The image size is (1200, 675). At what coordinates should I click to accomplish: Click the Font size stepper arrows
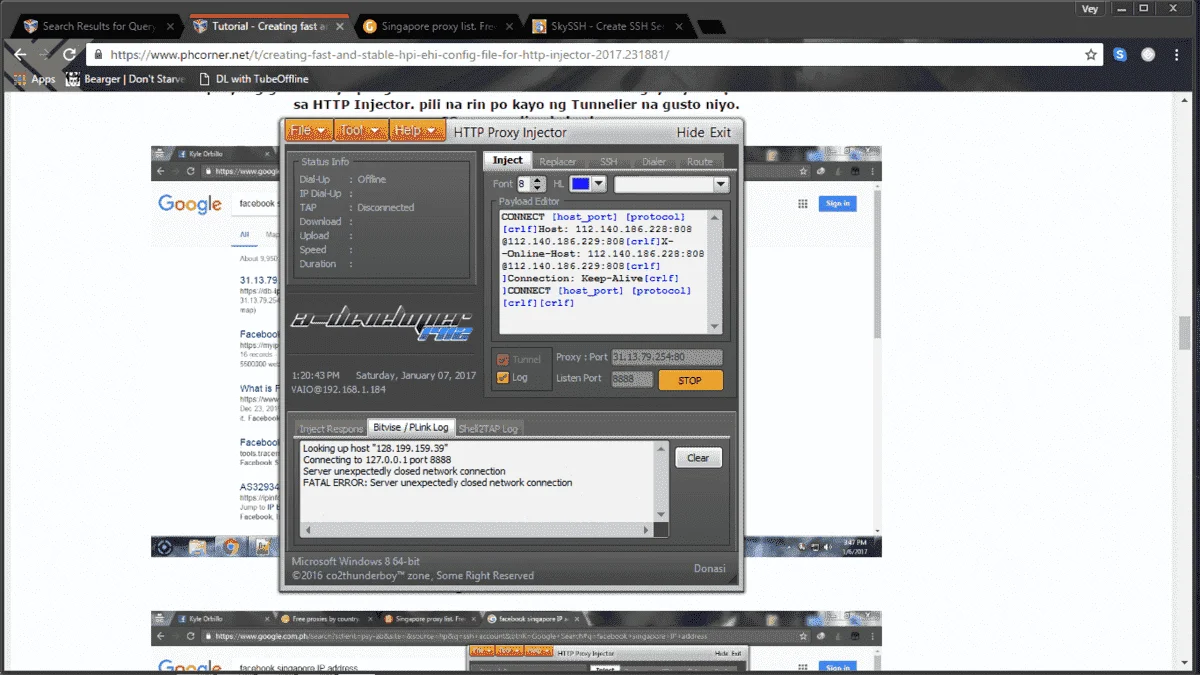[537, 184]
